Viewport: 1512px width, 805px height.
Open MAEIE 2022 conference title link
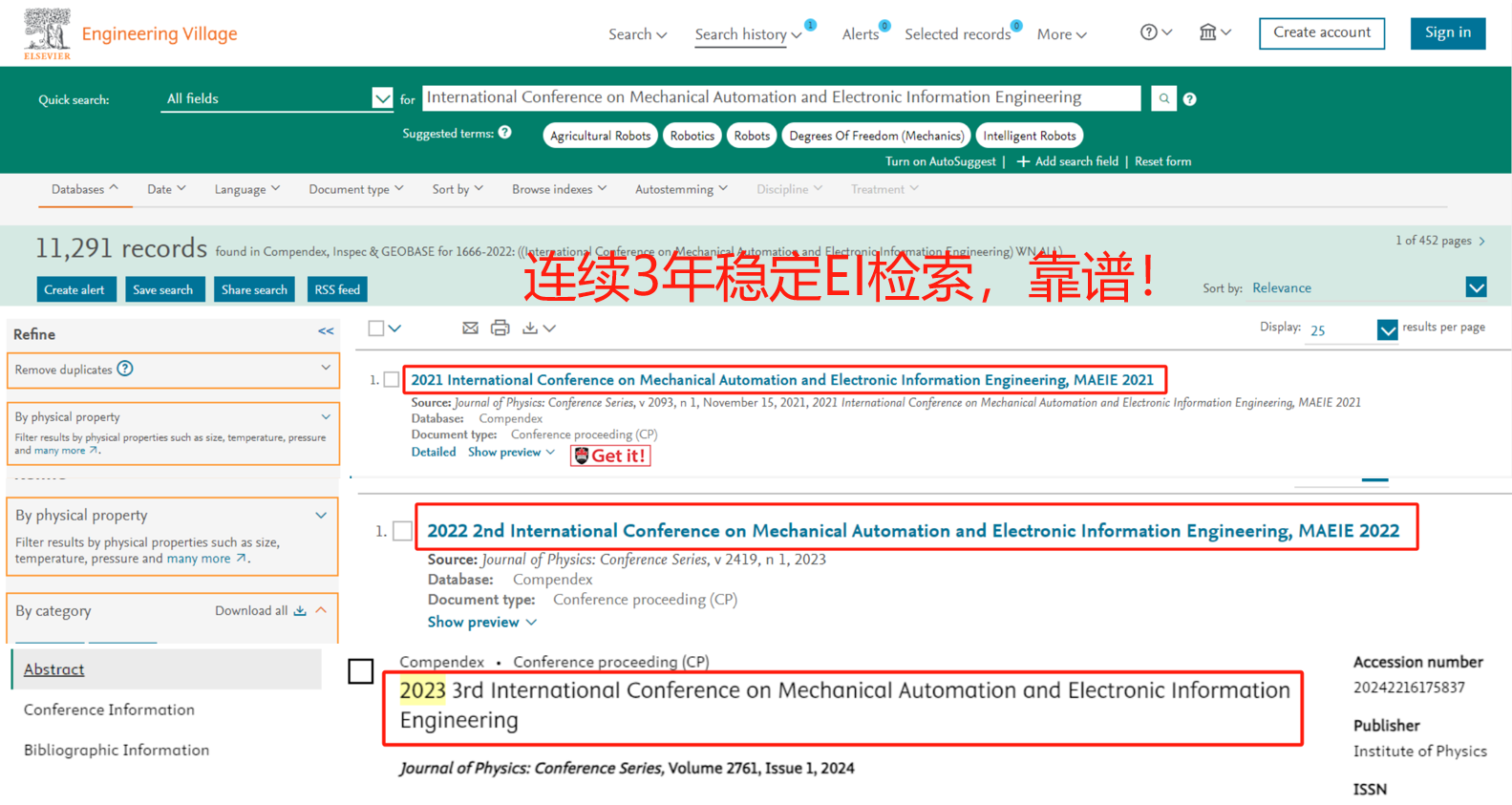click(913, 531)
